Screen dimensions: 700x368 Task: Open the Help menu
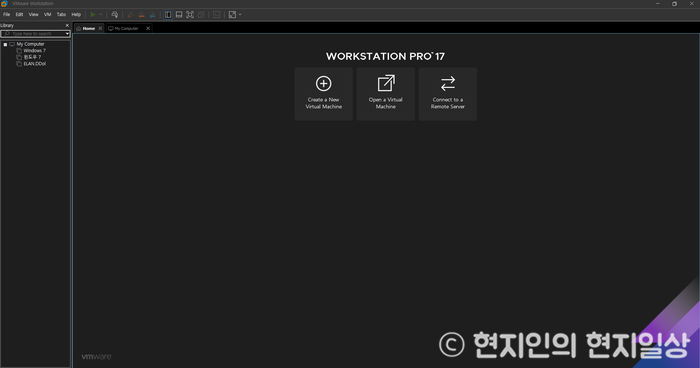pyautogui.click(x=76, y=14)
